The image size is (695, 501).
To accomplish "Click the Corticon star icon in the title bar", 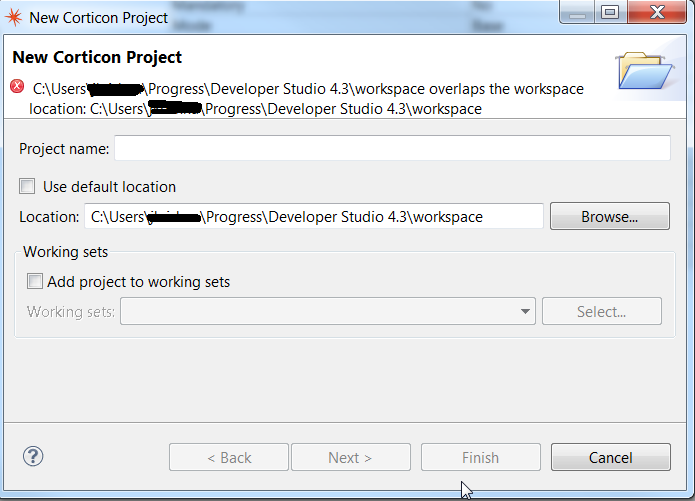I will [x=13, y=17].
